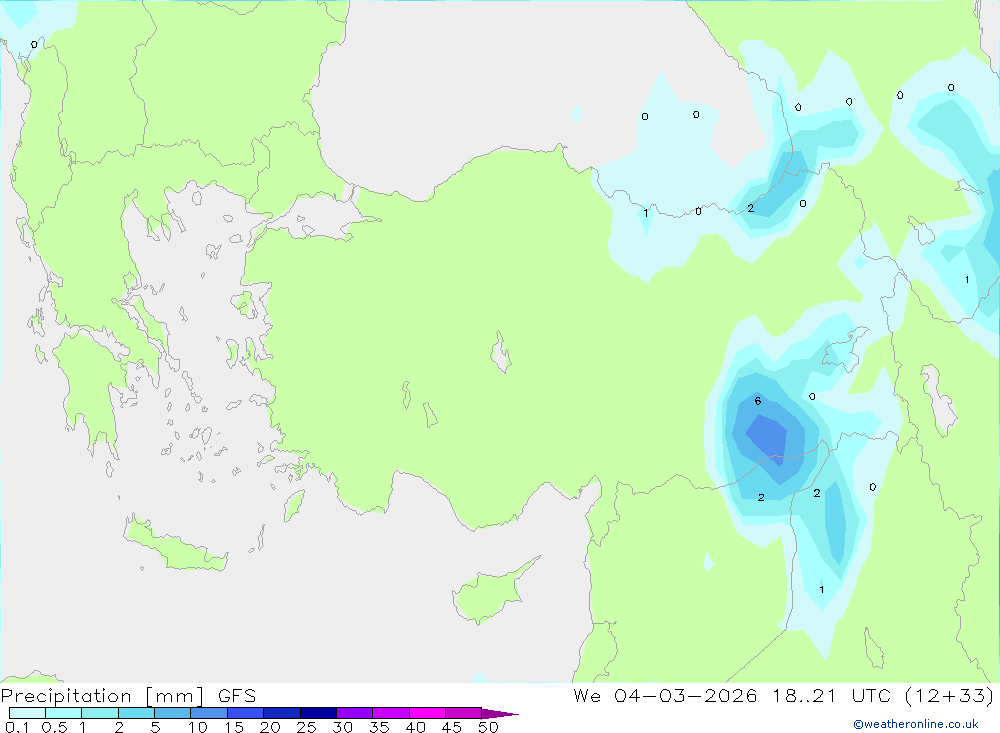Click the arrow tip beyond 50 on legend
The image size is (1000, 733).
[x=501, y=713]
